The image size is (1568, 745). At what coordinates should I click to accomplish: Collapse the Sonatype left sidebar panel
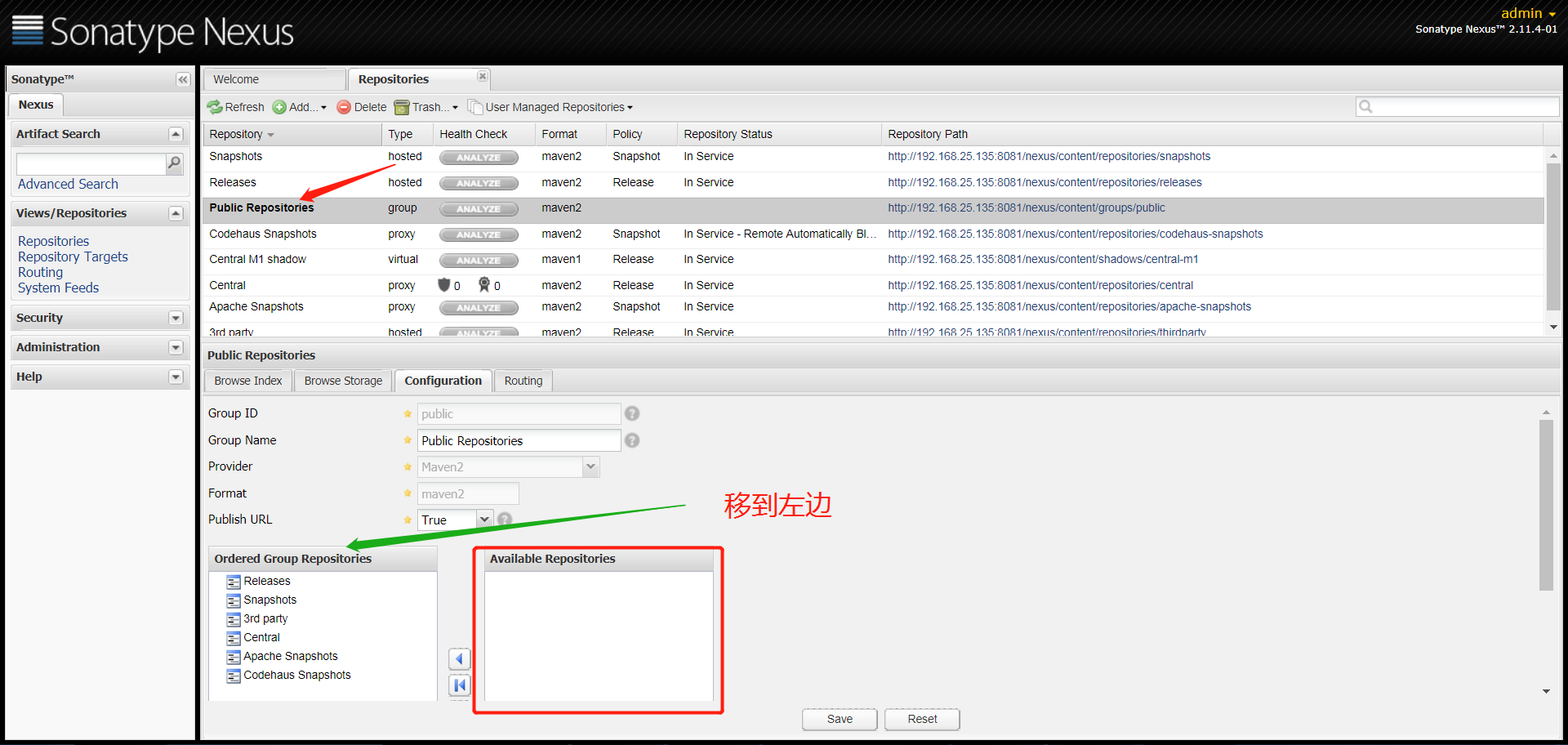pyautogui.click(x=183, y=79)
